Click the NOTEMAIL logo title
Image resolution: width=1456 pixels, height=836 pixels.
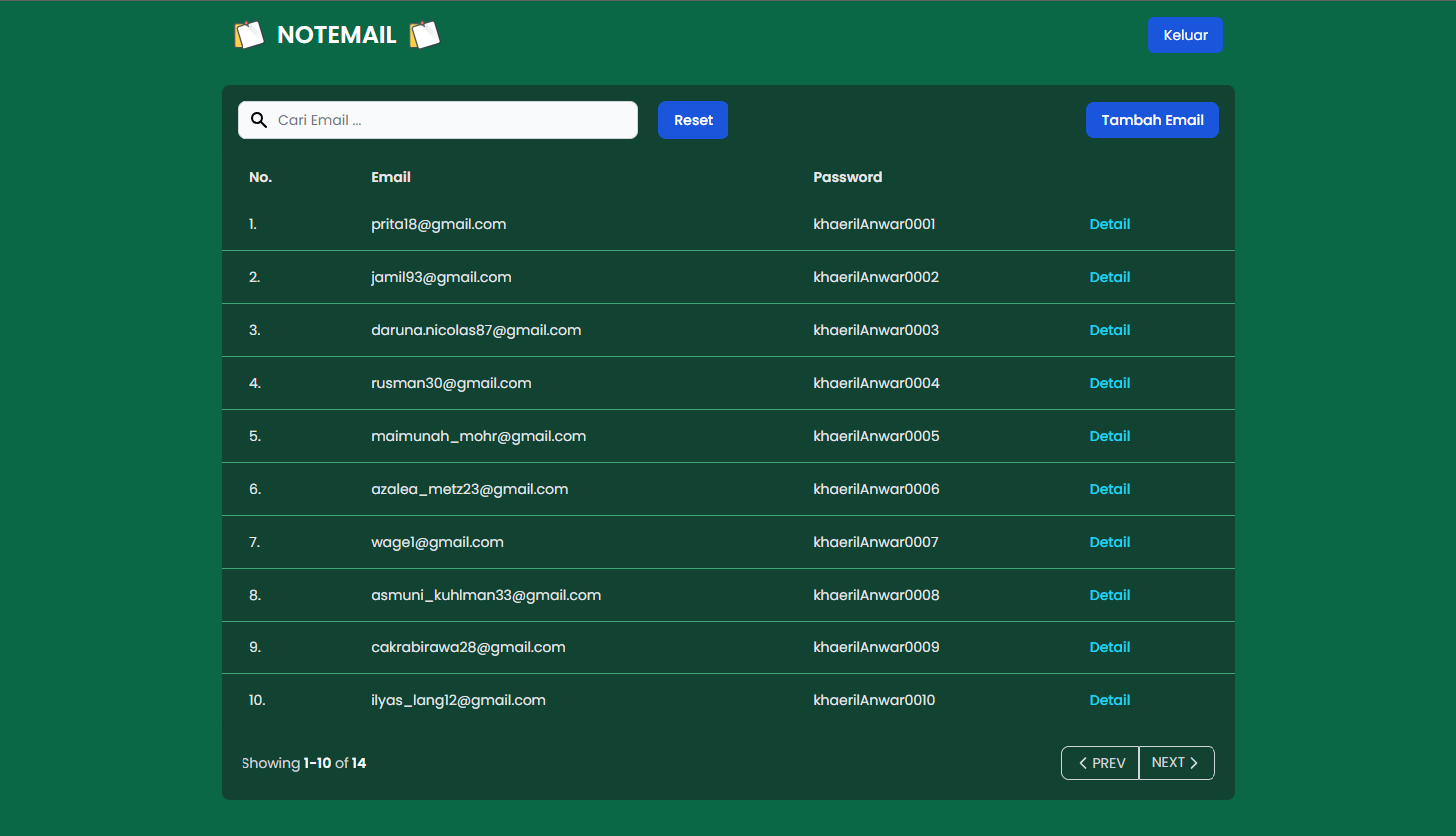pos(337,35)
